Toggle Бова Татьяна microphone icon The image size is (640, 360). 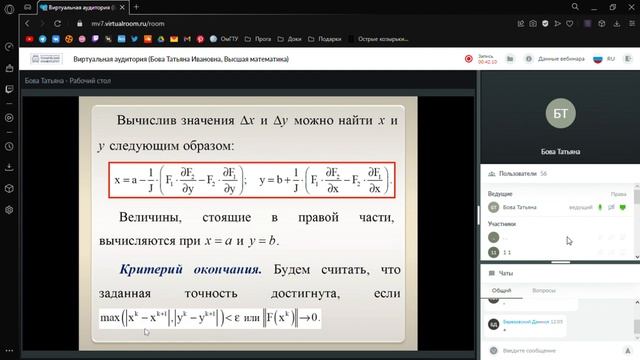coord(600,207)
